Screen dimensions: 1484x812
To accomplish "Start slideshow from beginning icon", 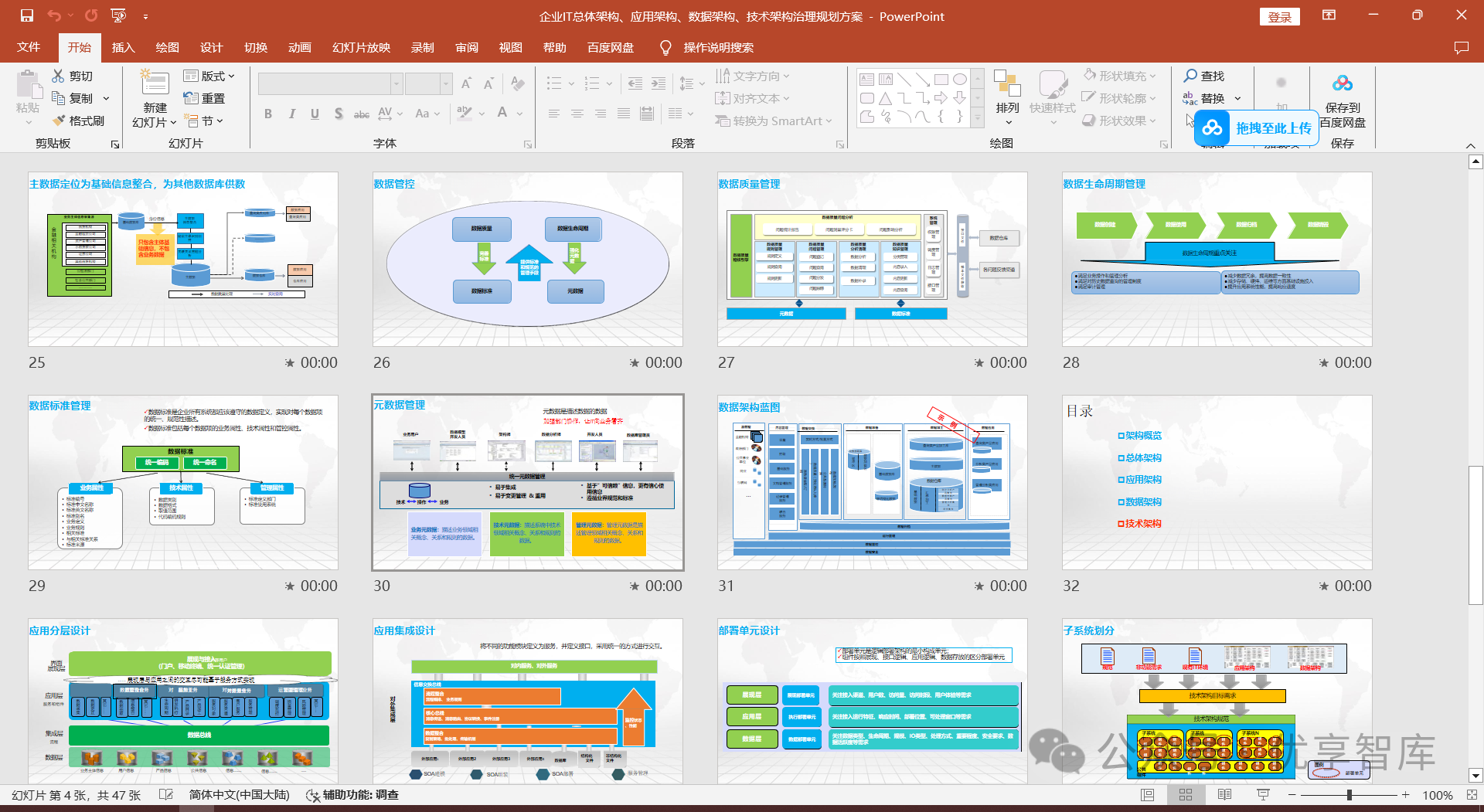I will [x=118, y=15].
